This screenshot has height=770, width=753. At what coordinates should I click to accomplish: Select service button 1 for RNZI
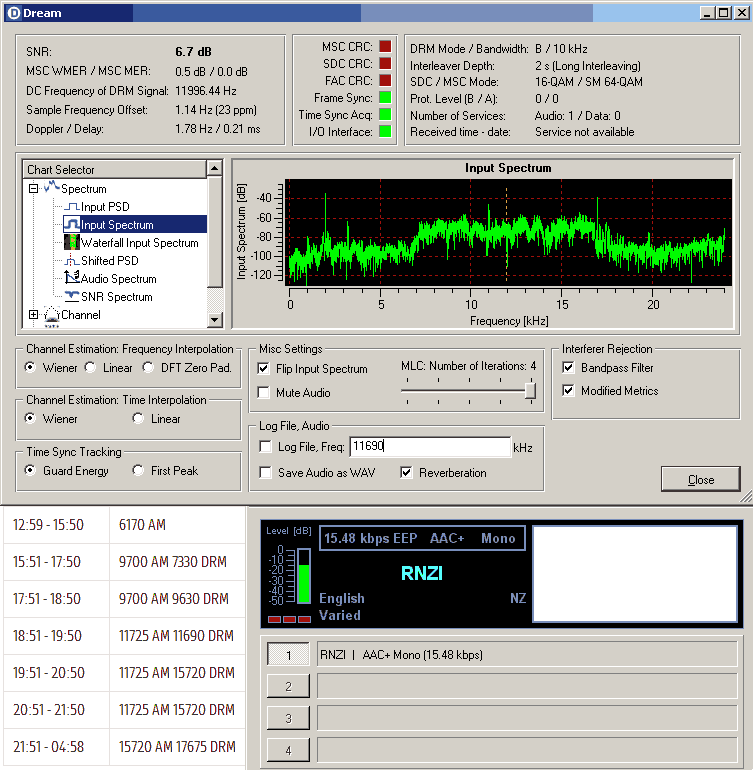(x=288, y=655)
